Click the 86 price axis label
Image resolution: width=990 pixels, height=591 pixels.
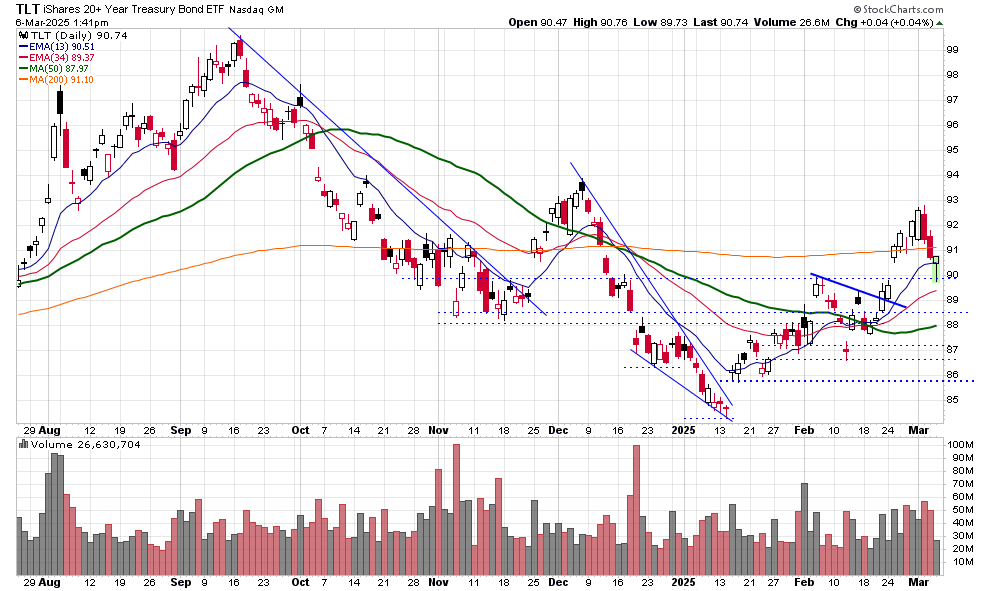pyautogui.click(x=952, y=375)
